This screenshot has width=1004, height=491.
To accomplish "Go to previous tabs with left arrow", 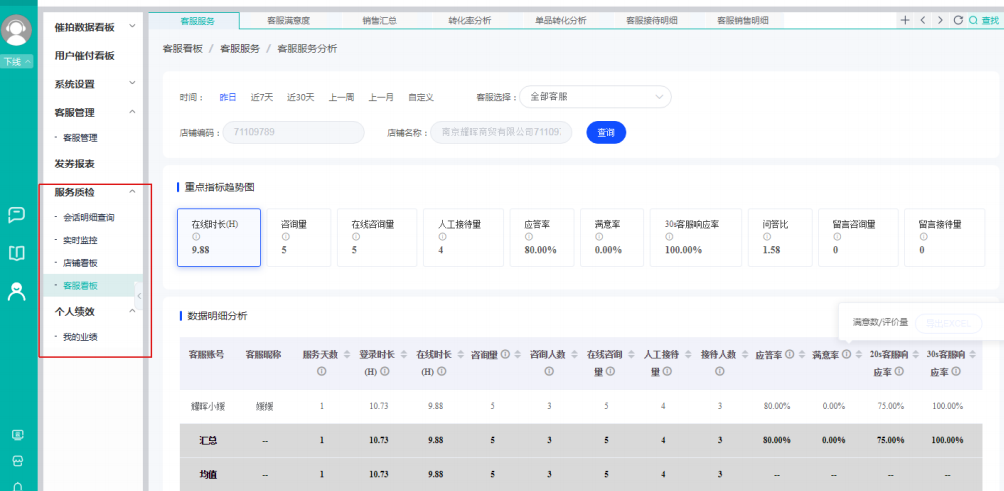I will coord(923,20).
